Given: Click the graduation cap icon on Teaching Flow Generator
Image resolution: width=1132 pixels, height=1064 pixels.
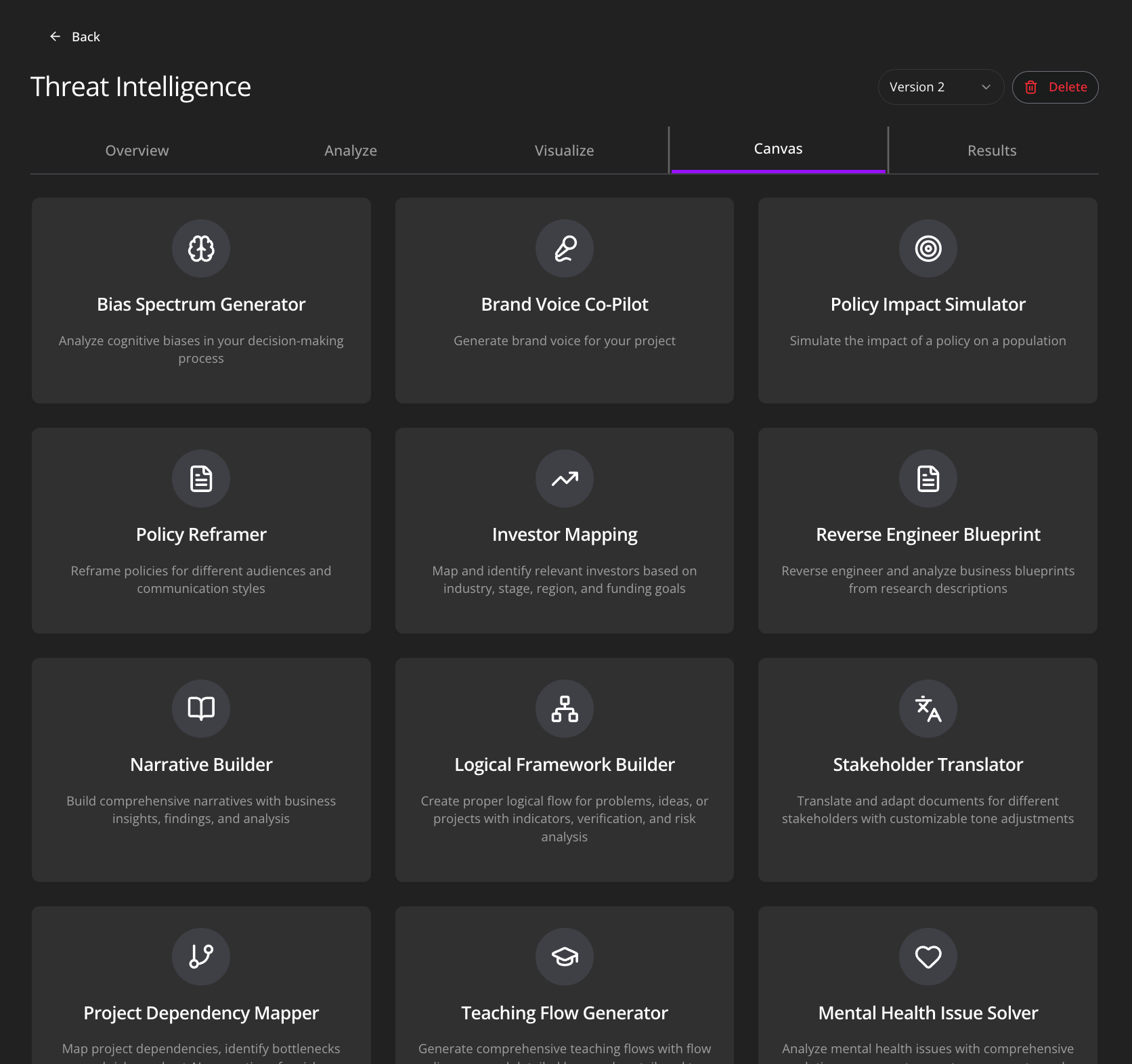Looking at the screenshot, I should pyautogui.click(x=564, y=956).
